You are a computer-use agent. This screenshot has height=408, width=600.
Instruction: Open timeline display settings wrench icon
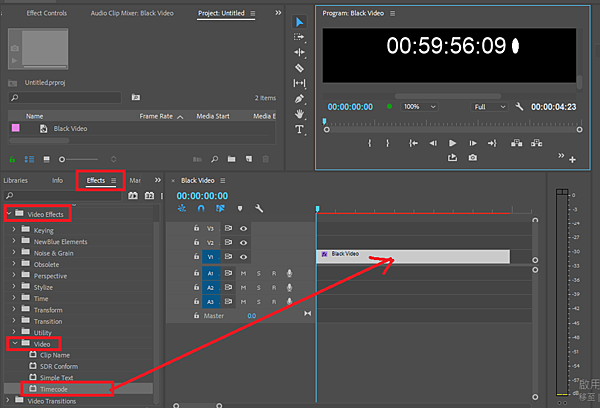click(259, 209)
